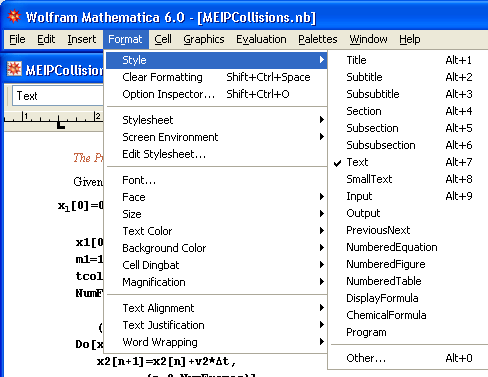Open the Cell menu
Viewport: 488px width, 377px height.
[163, 39]
